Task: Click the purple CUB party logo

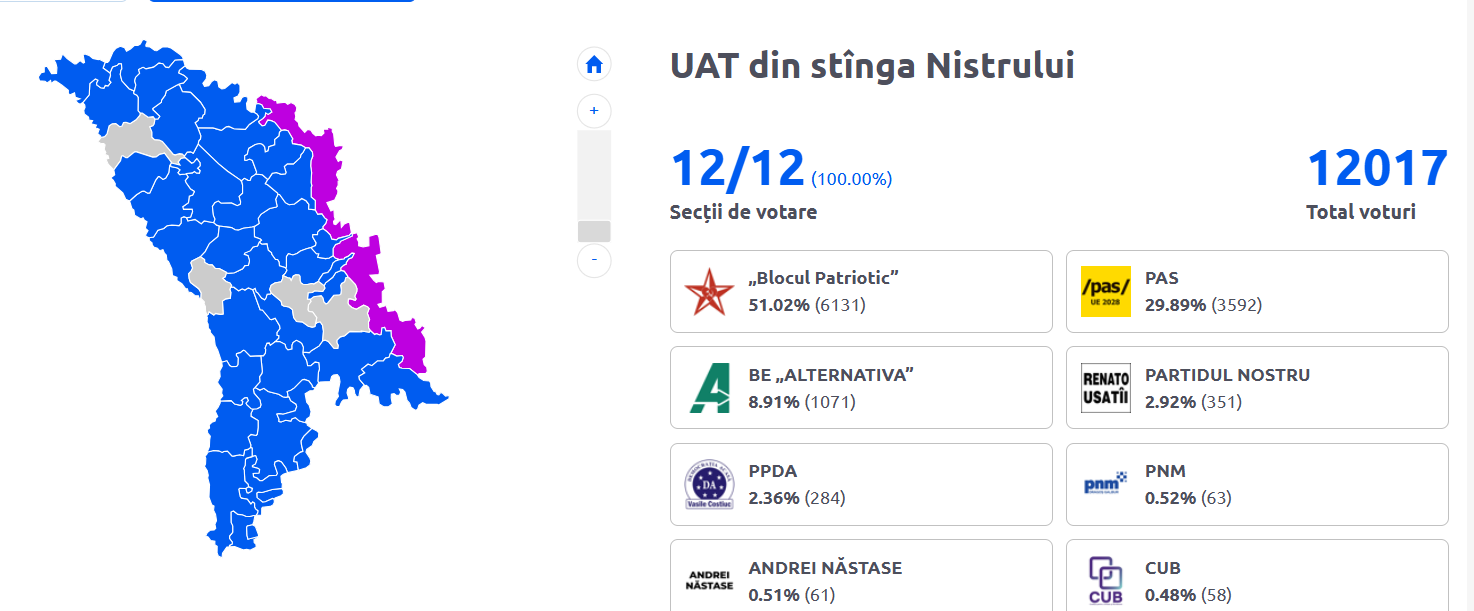Action: coord(1106,581)
